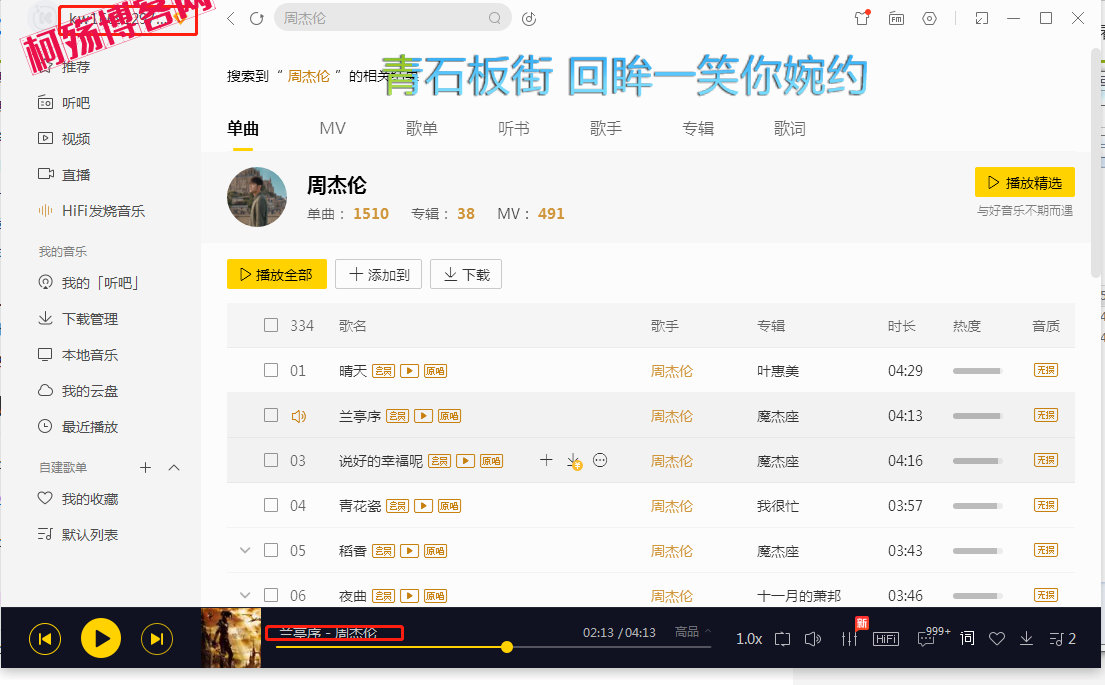Switch to the 歌手 tab
The image size is (1105, 685).
(x=606, y=128)
